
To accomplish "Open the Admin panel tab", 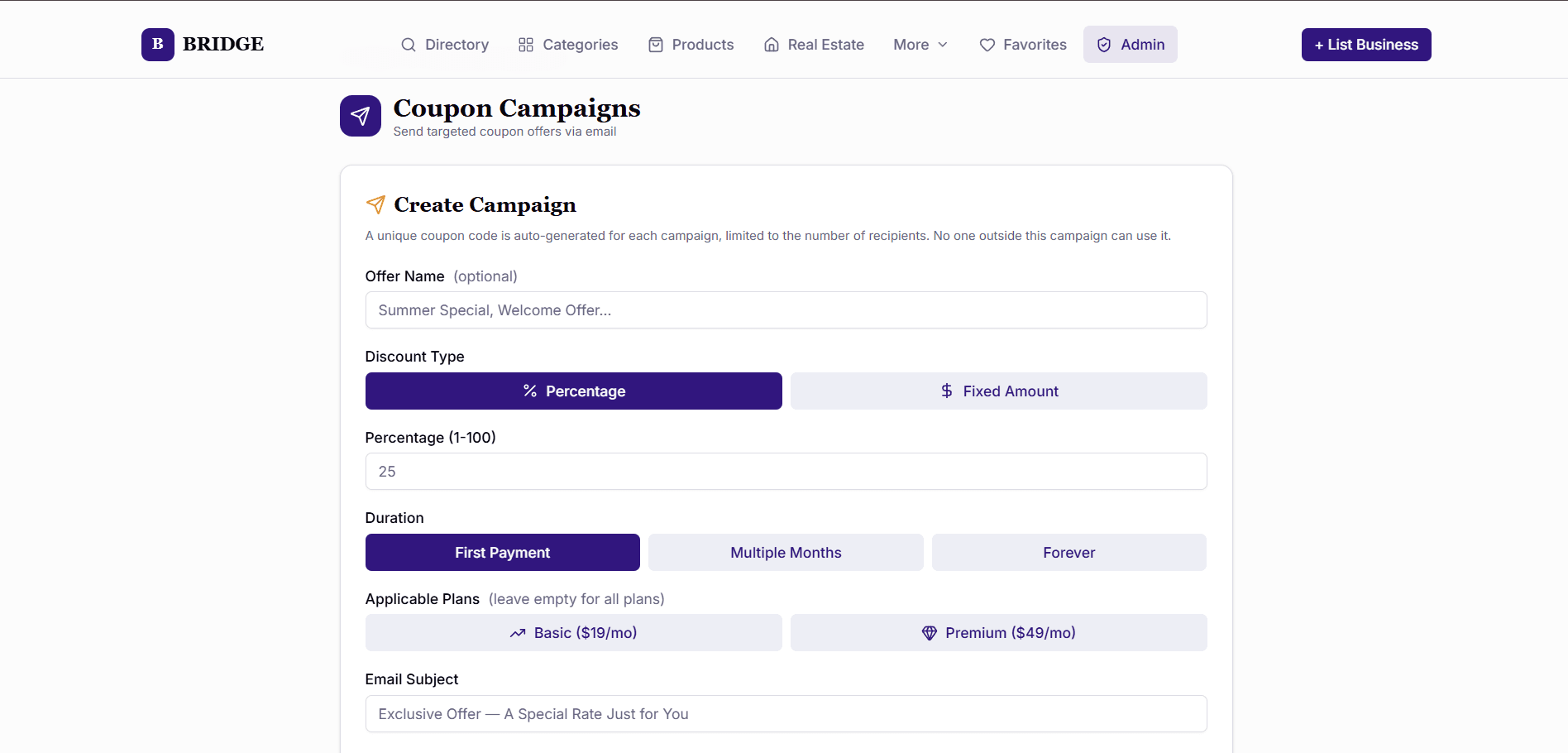I will coord(1131,45).
